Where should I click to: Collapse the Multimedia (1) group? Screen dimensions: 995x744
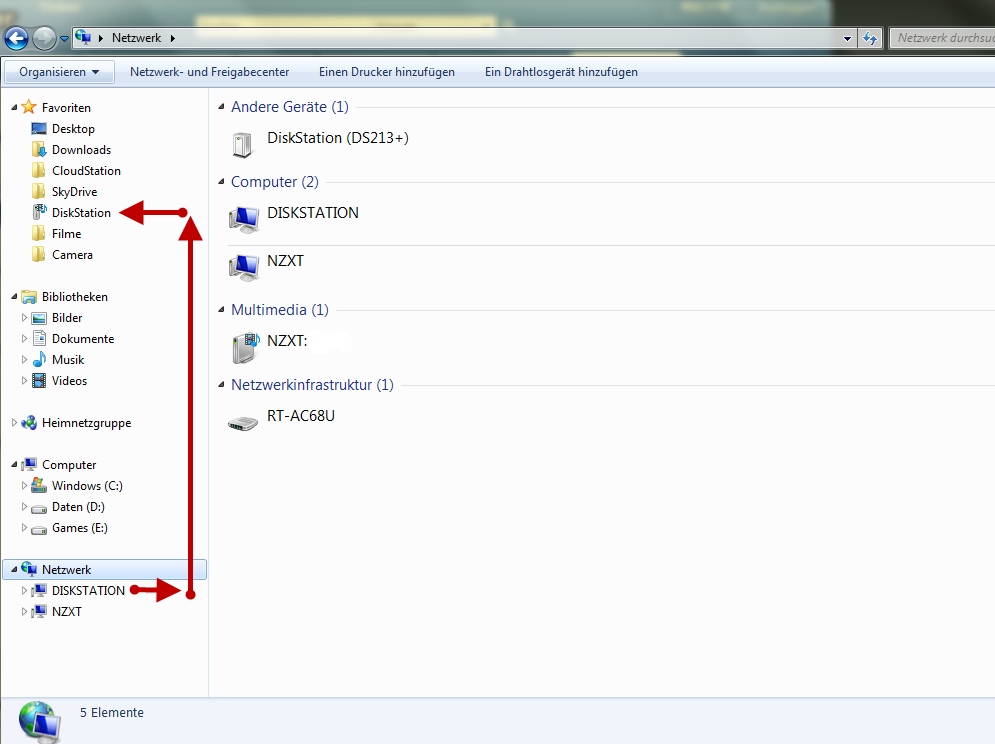[221, 310]
